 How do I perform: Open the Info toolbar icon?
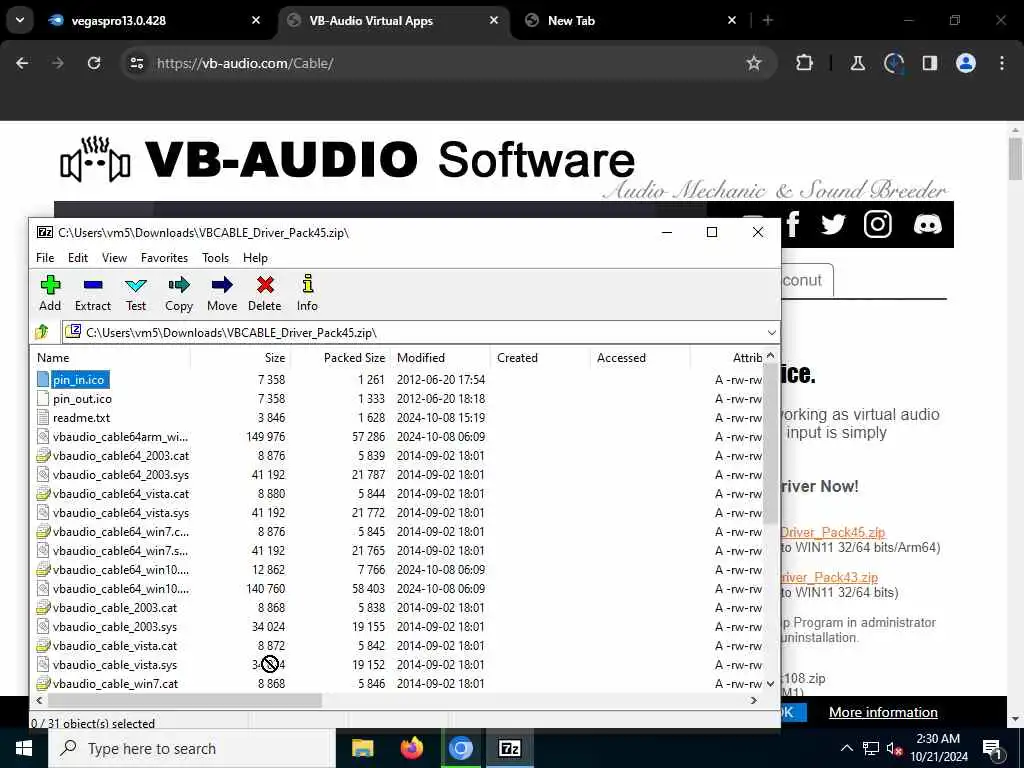[307, 293]
